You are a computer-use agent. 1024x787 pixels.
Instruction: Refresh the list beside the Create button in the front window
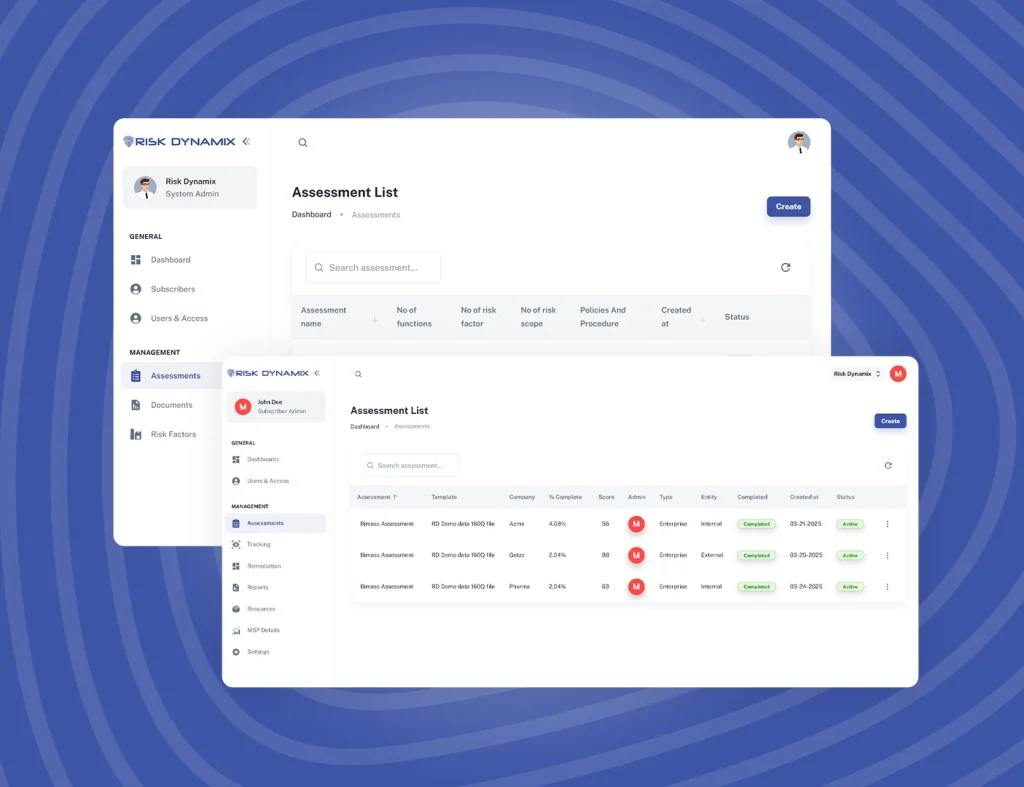coord(888,466)
